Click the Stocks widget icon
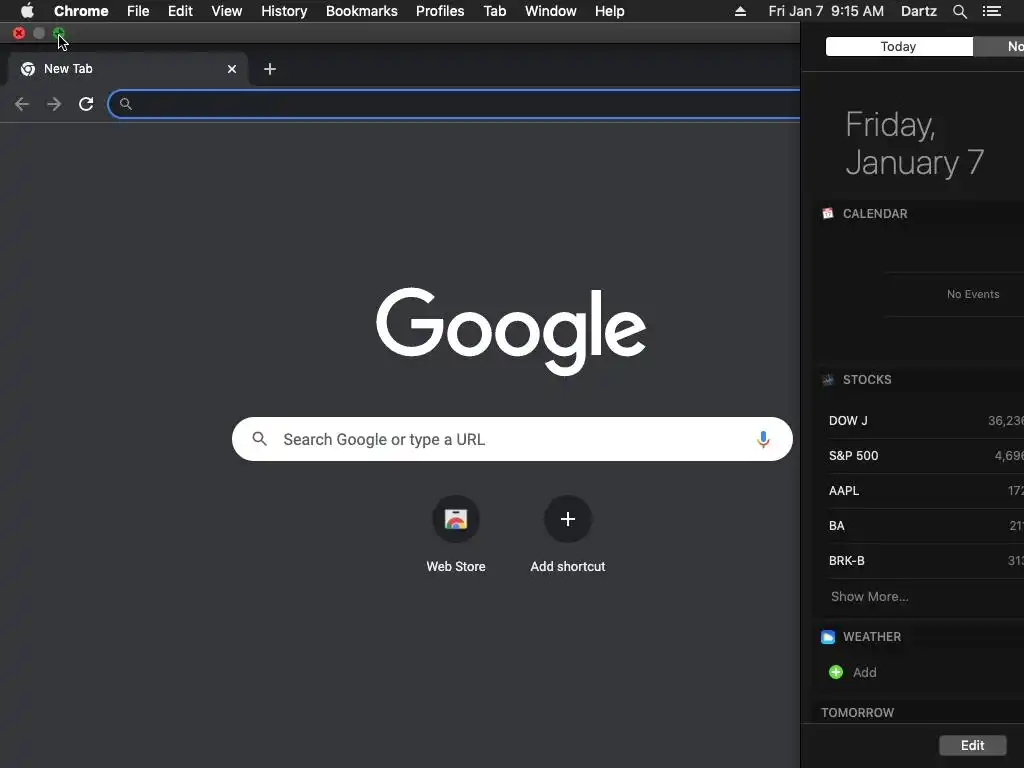Image resolution: width=1024 pixels, height=768 pixels. 828,379
